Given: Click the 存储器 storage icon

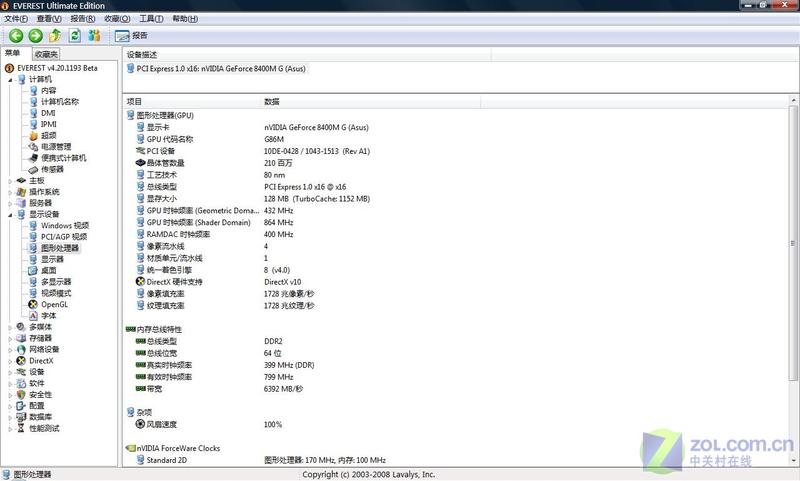Looking at the screenshot, I should click(x=21, y=338).
